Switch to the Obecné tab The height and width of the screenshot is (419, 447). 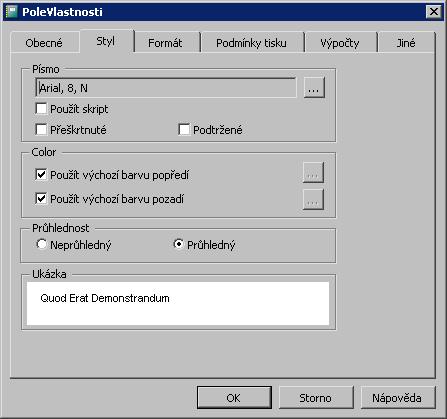pyautogui.click(x=44, y=43)
